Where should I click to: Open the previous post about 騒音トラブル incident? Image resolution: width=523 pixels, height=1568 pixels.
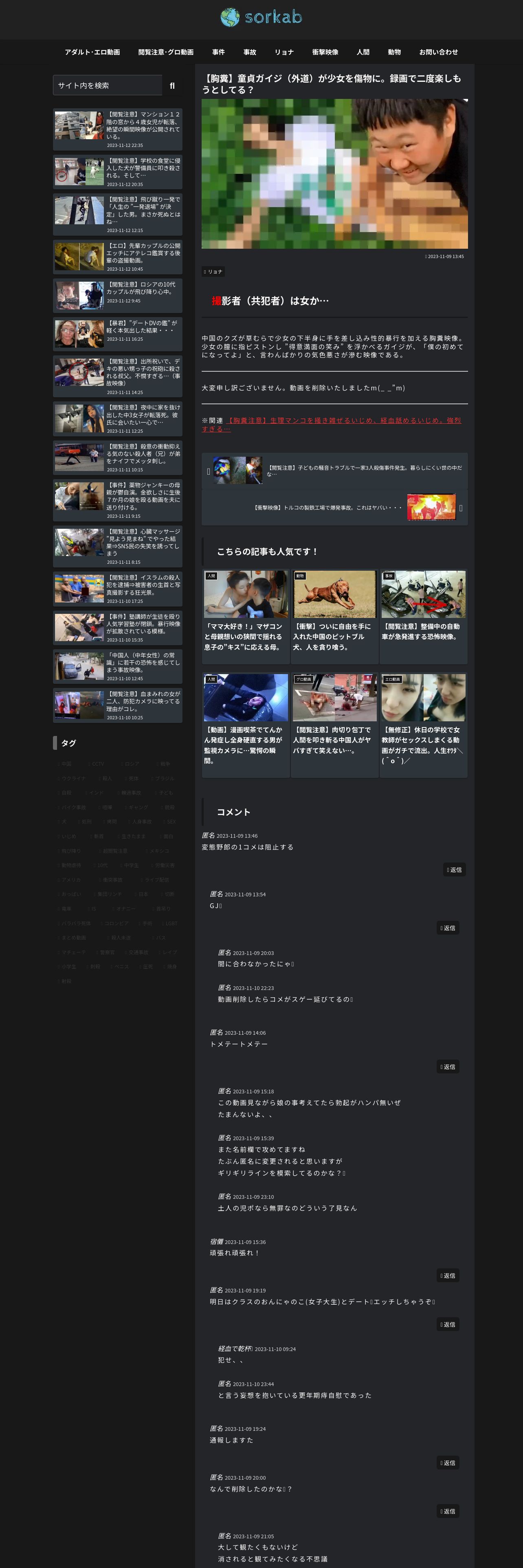335,471
